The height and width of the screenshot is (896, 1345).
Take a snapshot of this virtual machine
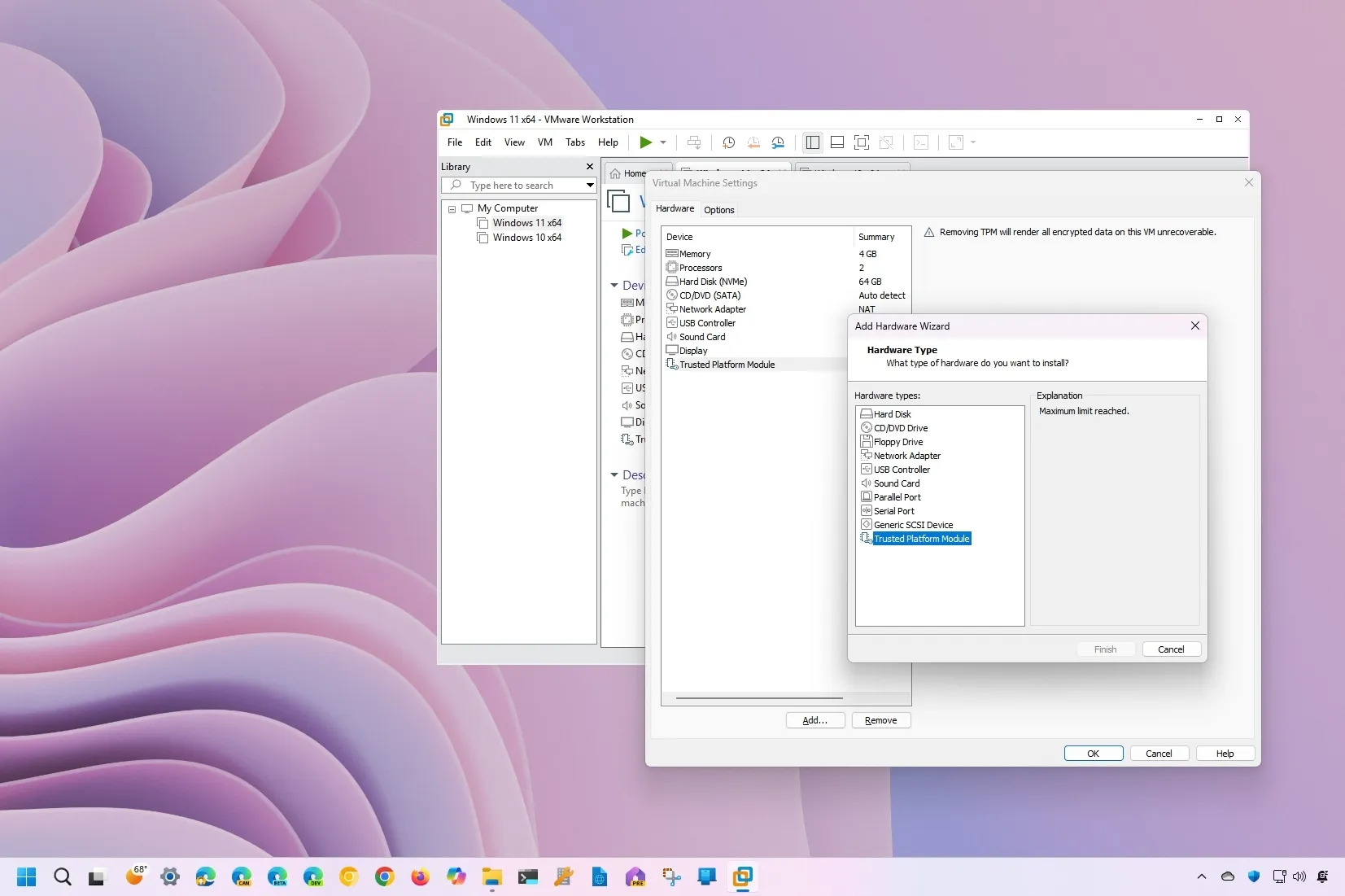click(728, 142)
